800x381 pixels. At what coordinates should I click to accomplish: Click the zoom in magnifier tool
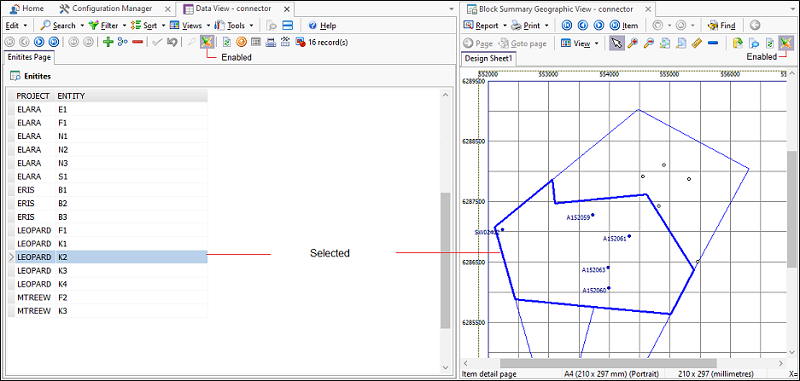[x=633, y=43]
